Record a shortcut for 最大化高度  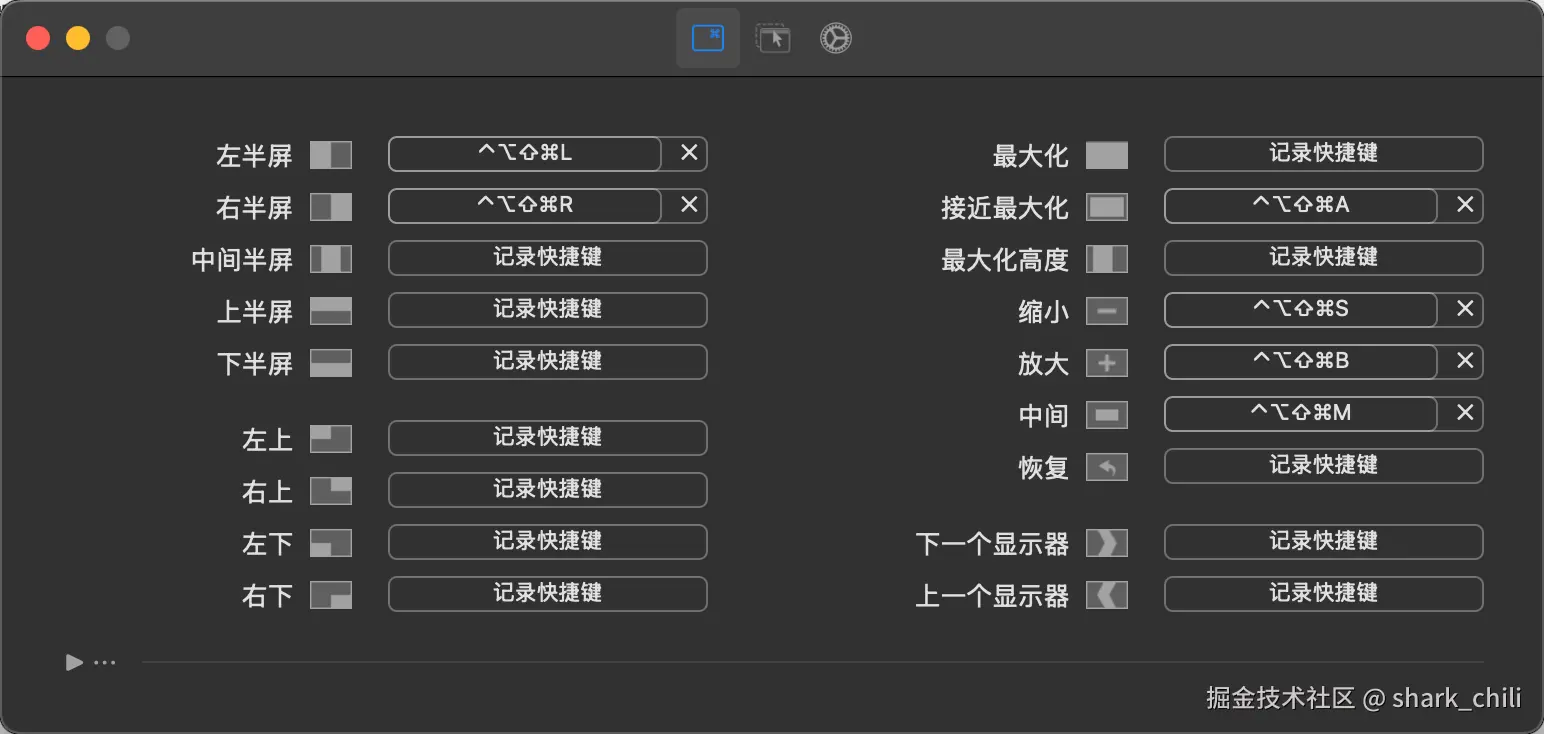1323,257
